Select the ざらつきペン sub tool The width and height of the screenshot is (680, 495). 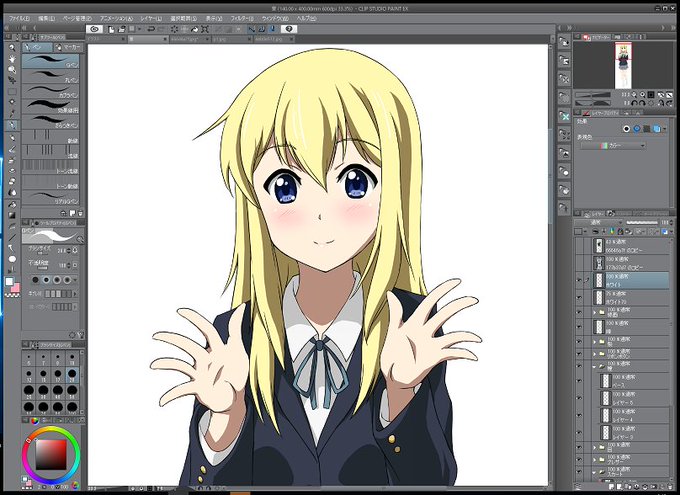coord(51,121)
